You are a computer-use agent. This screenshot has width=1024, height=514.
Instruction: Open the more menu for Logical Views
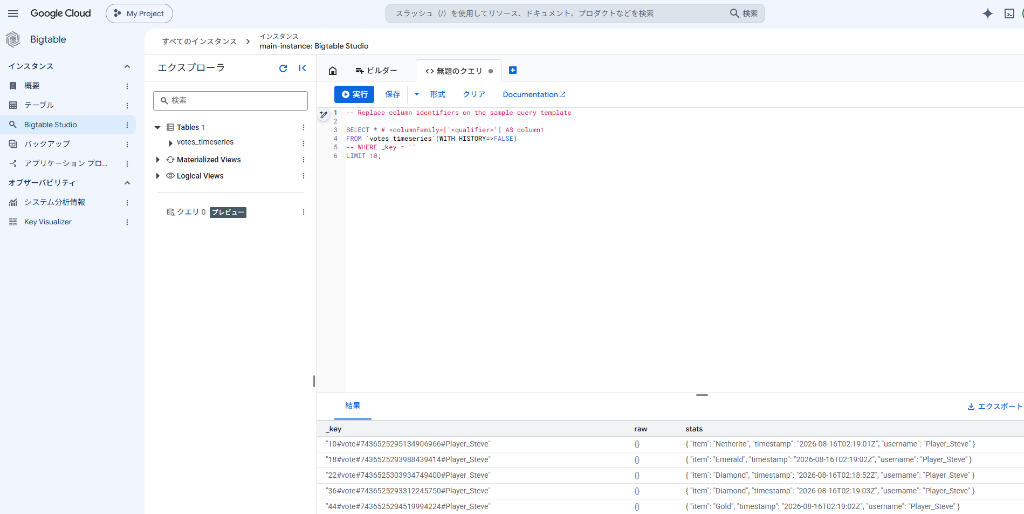(303, 176)
